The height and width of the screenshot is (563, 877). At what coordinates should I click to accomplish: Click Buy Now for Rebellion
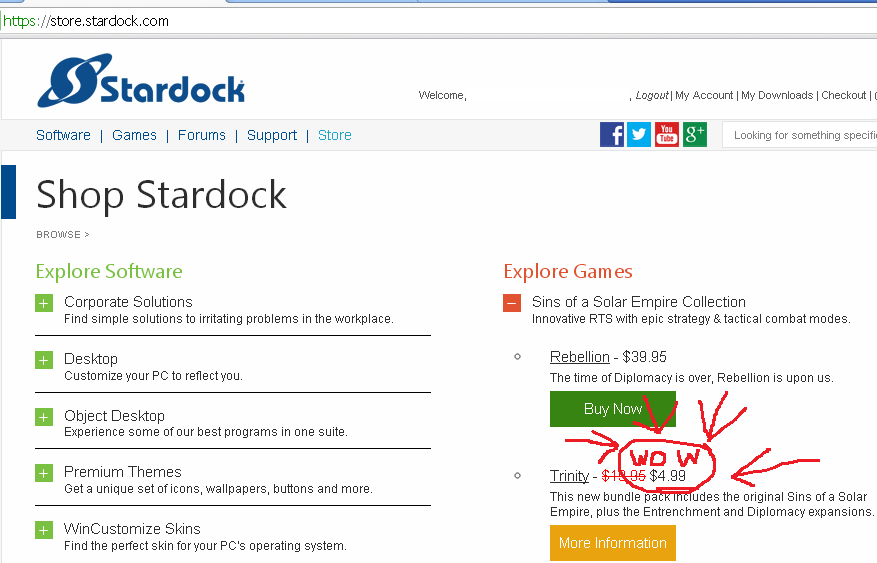tap(612, 409)
